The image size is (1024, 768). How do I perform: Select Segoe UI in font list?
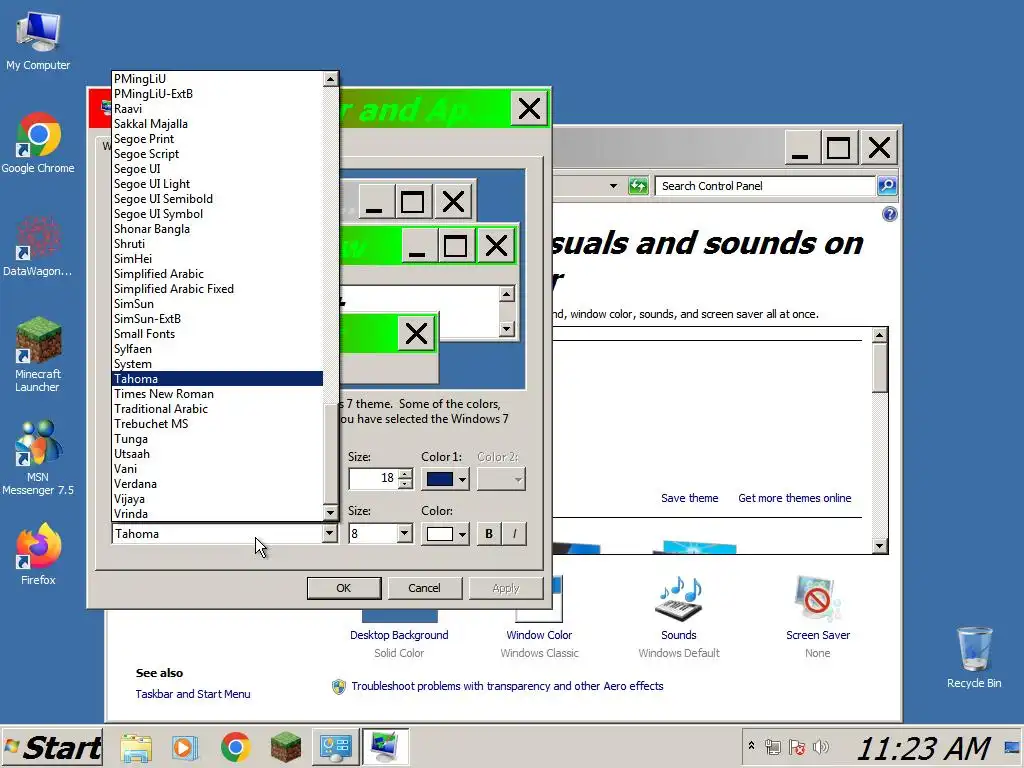click(x=217, y=168)
